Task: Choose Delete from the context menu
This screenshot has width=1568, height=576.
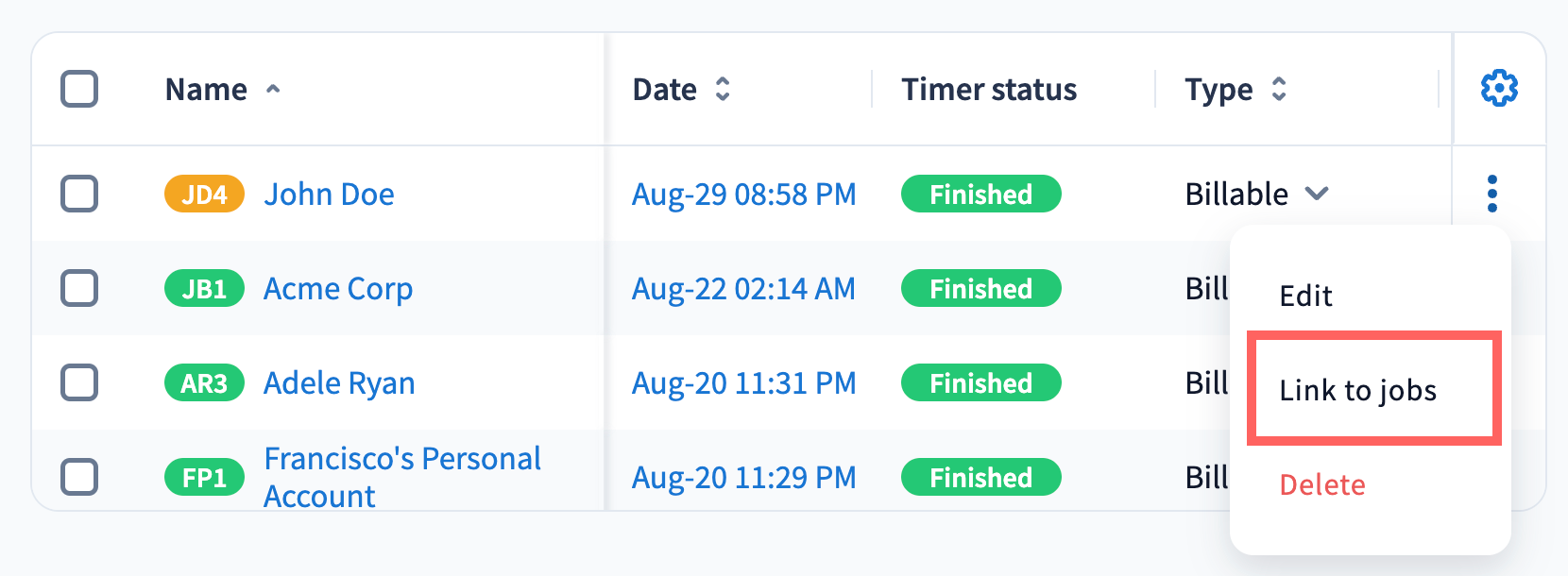Action: [x=1322, y=485]
